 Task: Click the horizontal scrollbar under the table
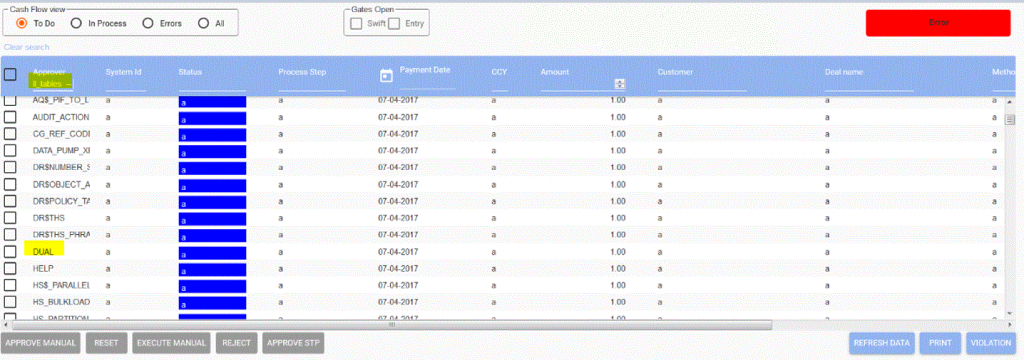(392, 325)
